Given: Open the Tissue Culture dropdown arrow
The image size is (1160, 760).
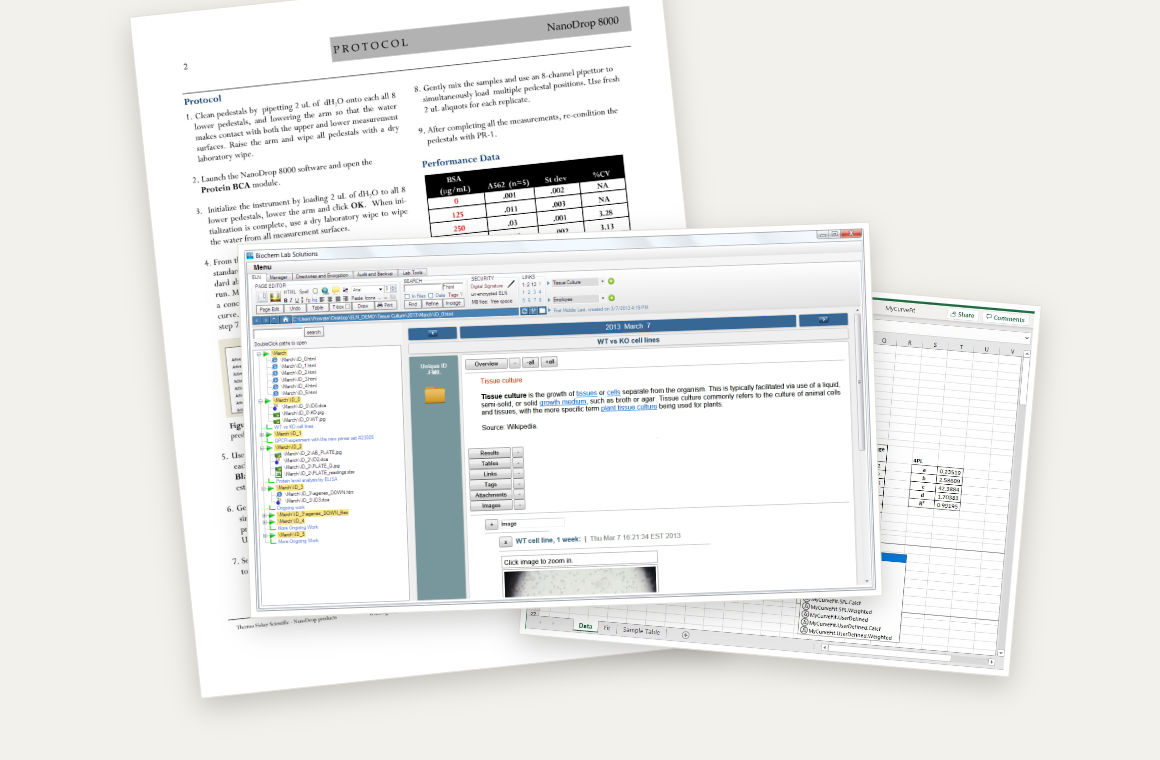Looking at the screenshot, I should tap(602, 281).
